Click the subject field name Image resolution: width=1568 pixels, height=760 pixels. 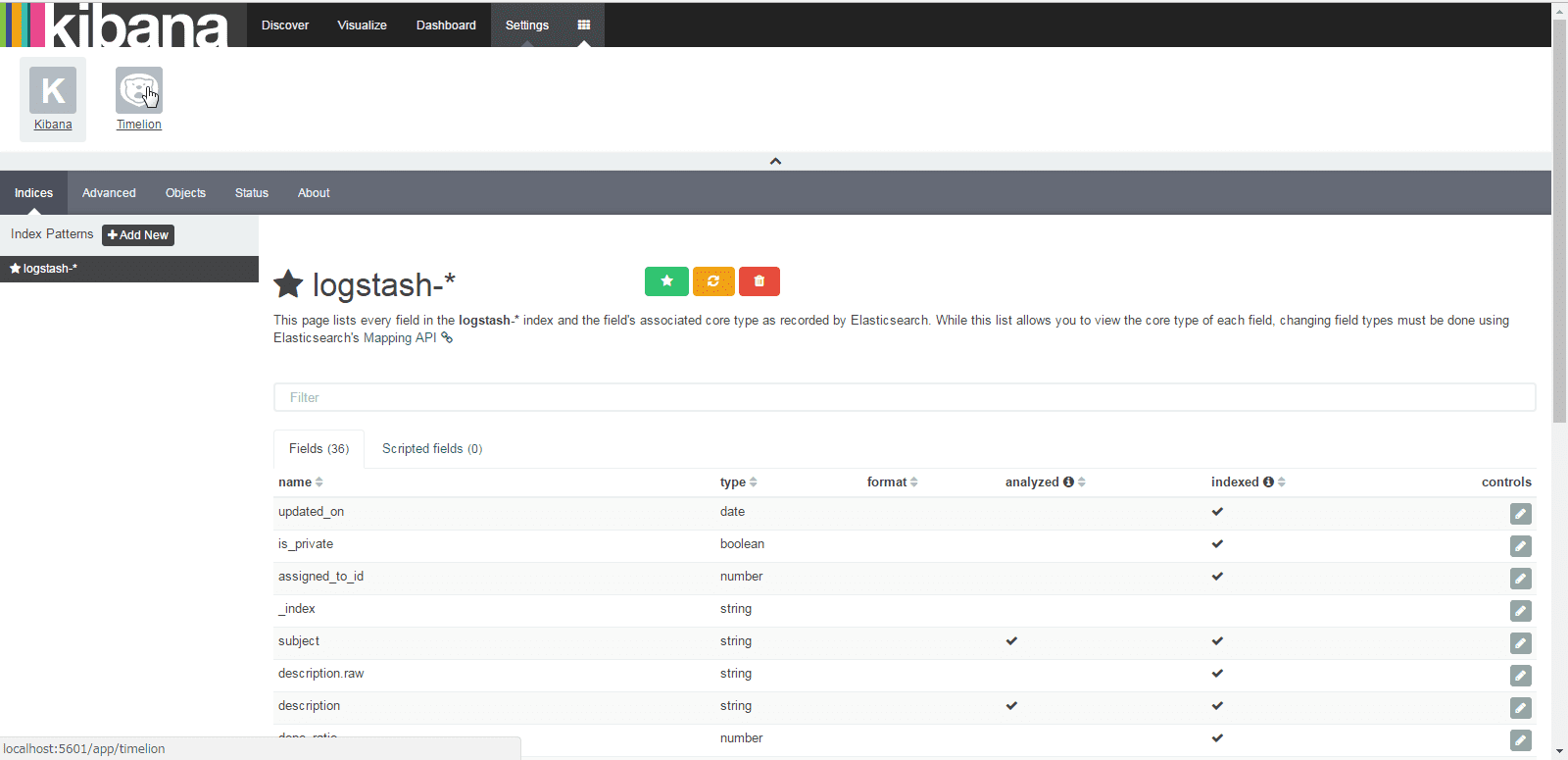(299, 641)
